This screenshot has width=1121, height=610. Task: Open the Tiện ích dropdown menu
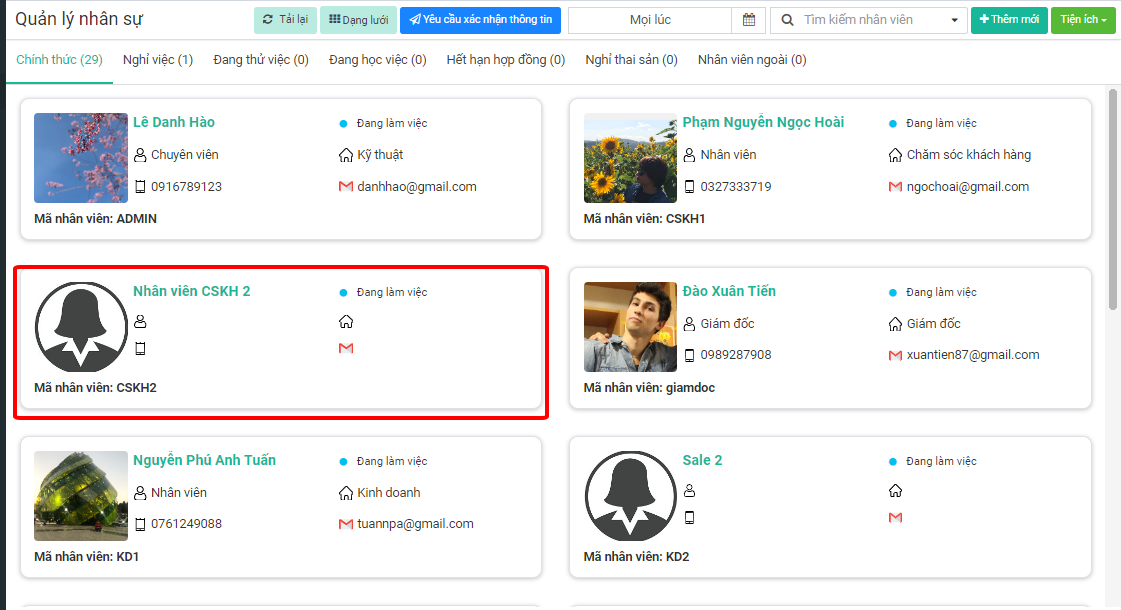(1082, 20)
